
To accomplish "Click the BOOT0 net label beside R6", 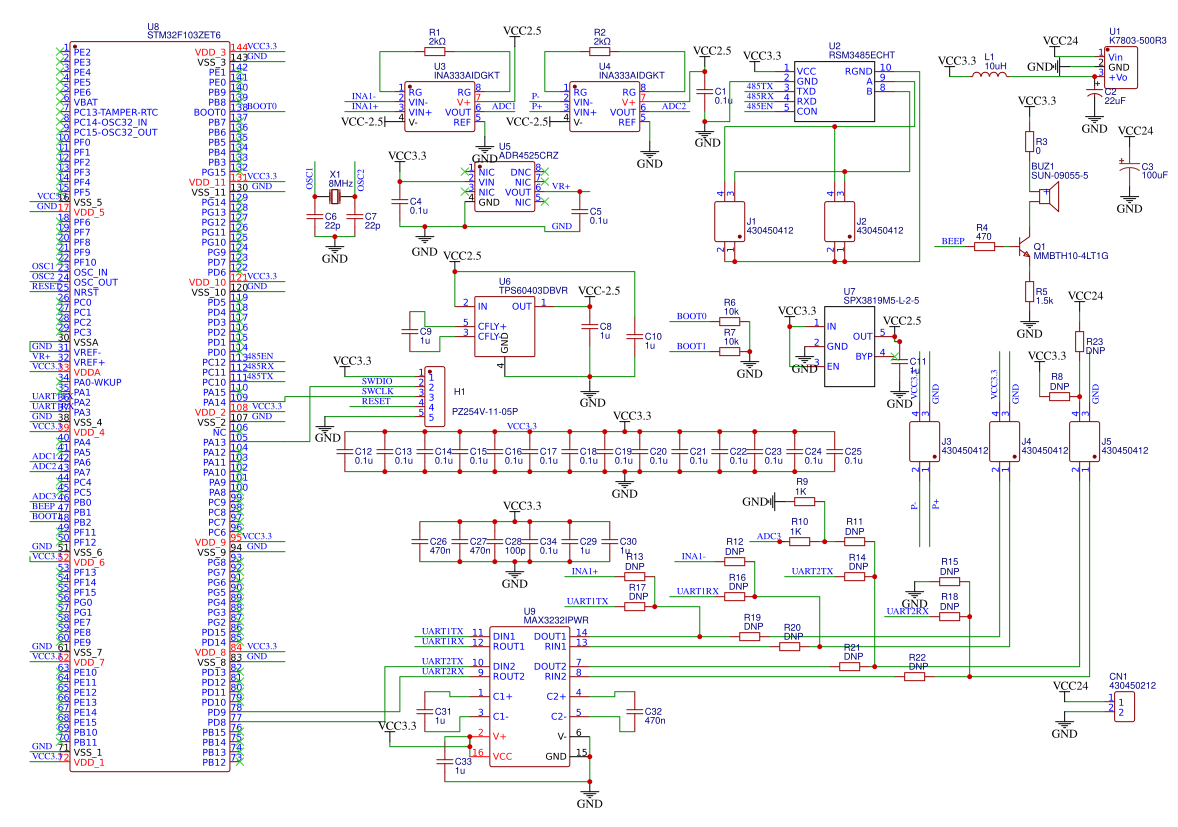I will [x=691, y=316].
